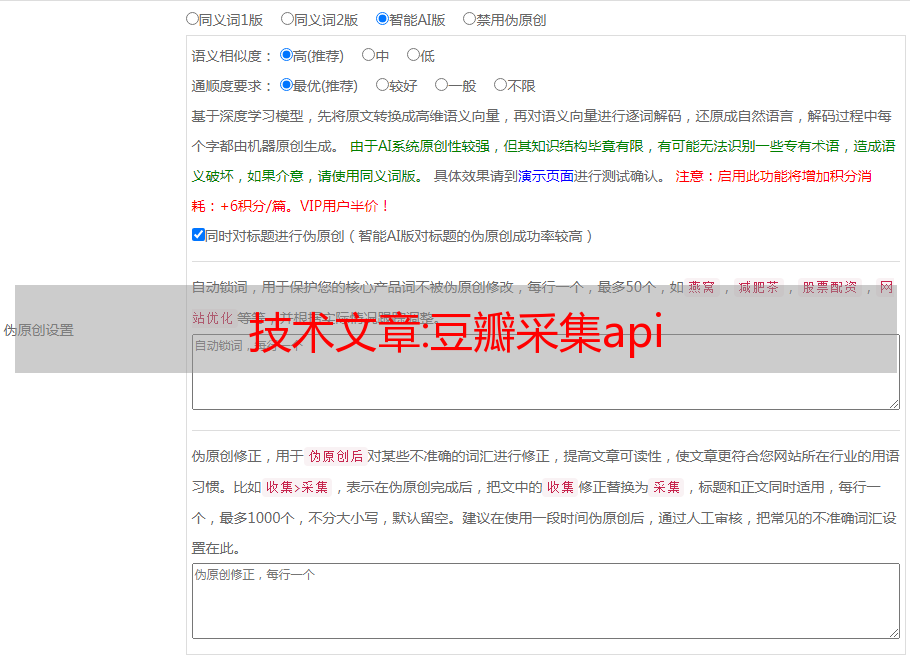Image resolution: width=911 pixels, height=658 pixels.
Task: Click the 技术文章:豆瓣采集api overlay banner
Action: (x=455, y=330)
